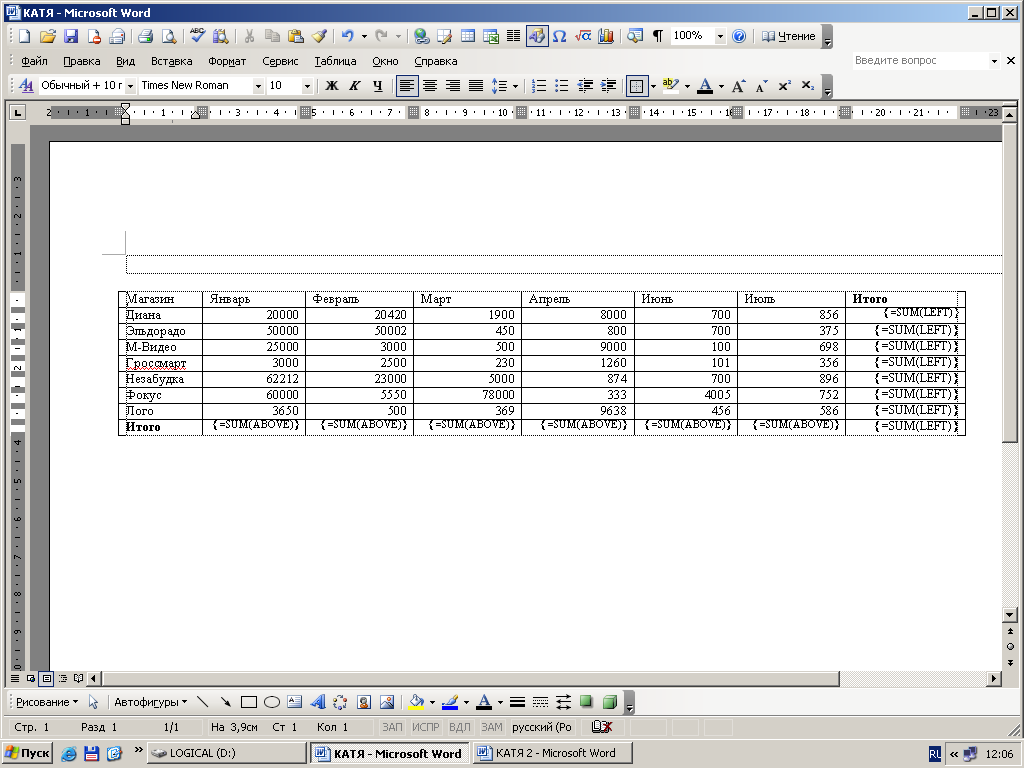Open the style dropdown showing Обычный + 10
The image size is (1024, 768).
(x=130, y=86)
